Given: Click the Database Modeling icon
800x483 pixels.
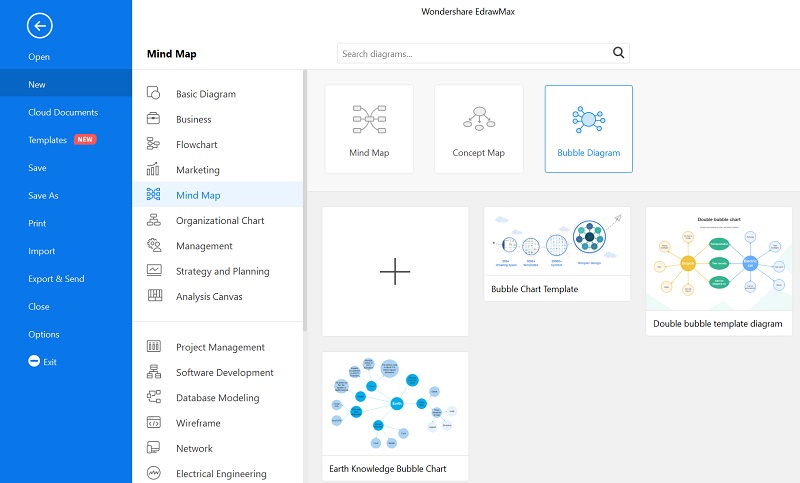Looking at the screenshot, I should pyautogui.click(x=154, y=397).
